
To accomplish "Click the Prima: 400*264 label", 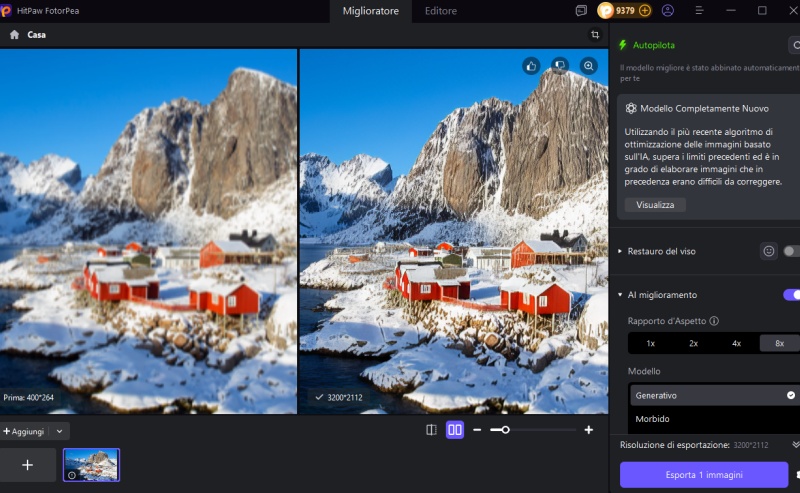I will click(x=29, y=398).
